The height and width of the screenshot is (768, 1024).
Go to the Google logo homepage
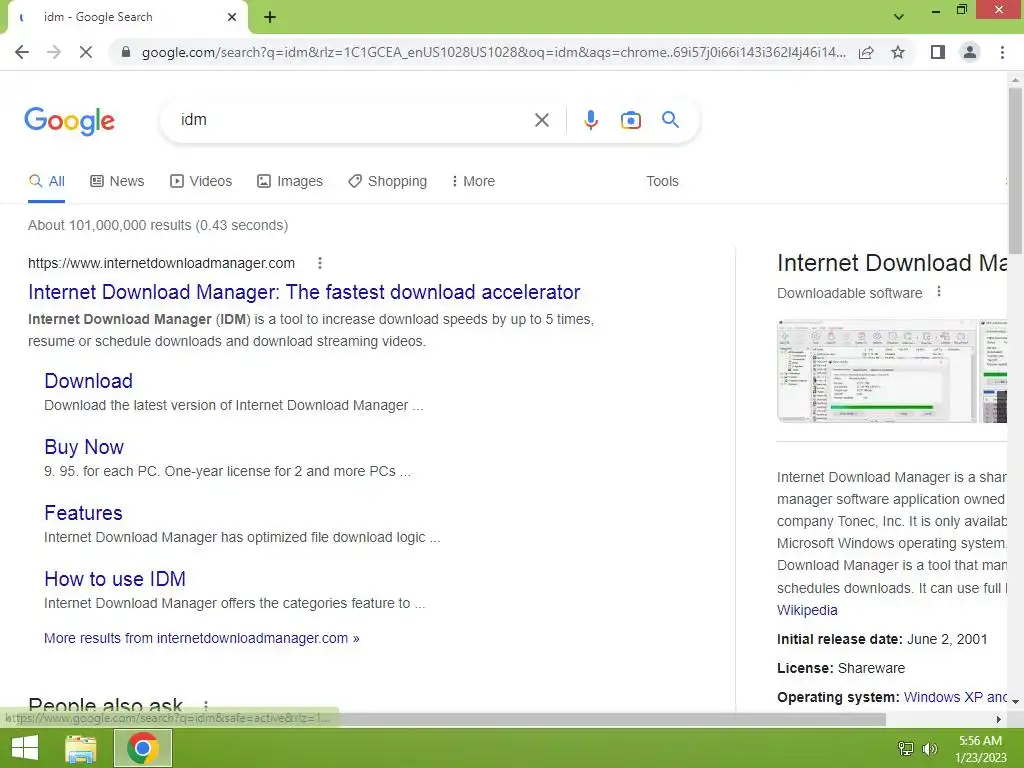tap(69, 121)
